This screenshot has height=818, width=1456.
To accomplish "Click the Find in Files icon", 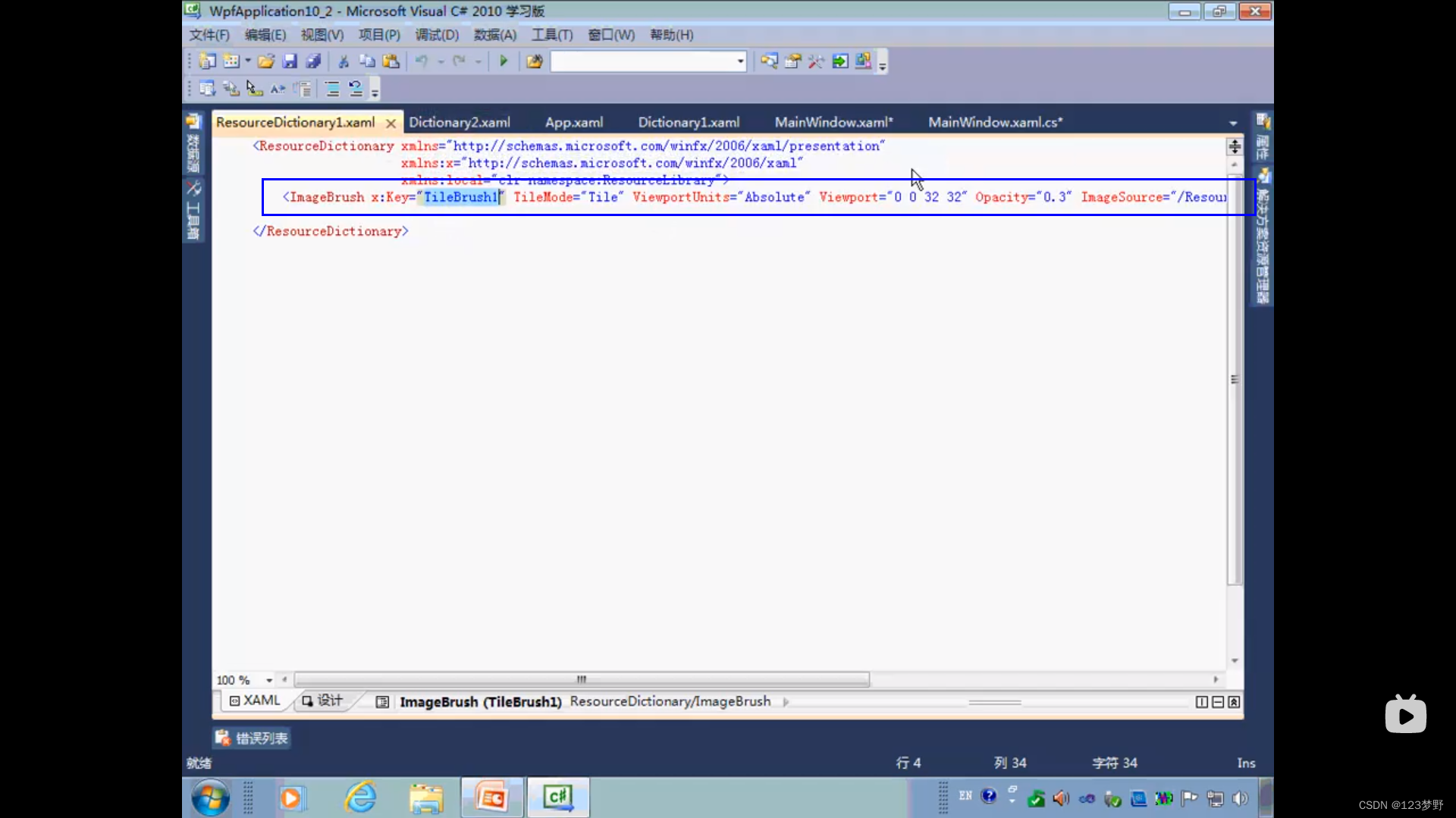I will click(535, 61).
